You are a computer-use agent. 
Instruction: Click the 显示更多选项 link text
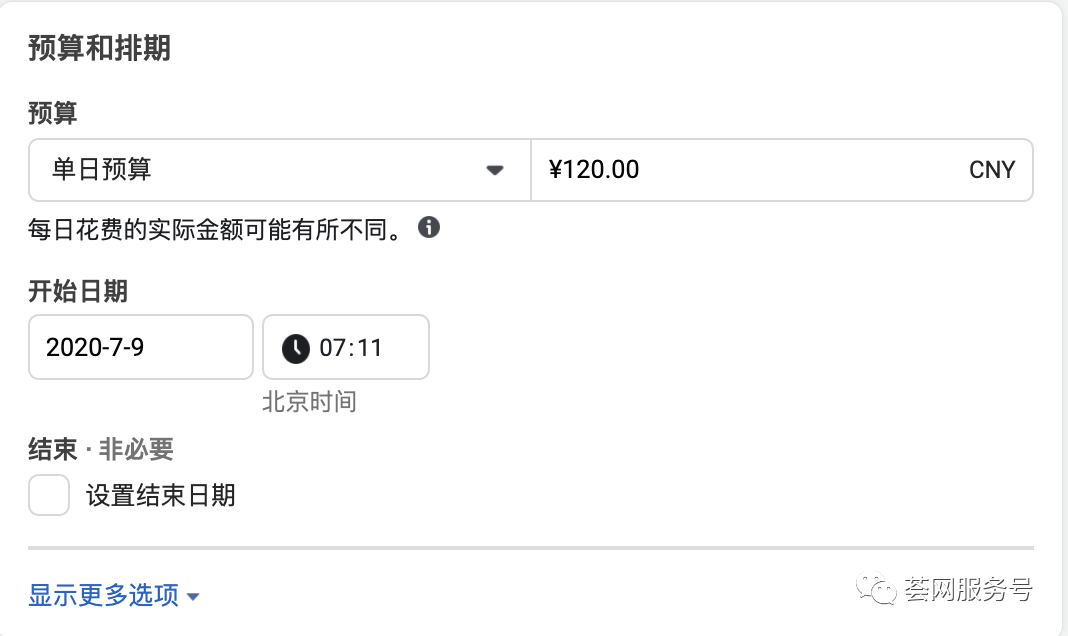coord(104,596)
